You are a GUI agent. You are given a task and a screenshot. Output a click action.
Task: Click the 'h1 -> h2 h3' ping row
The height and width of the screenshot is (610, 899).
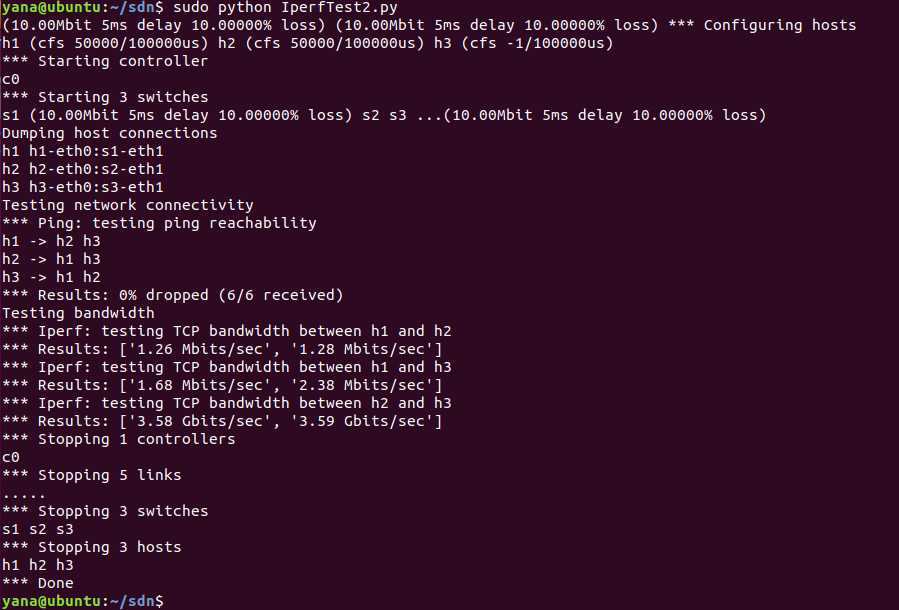coord(51,241)
